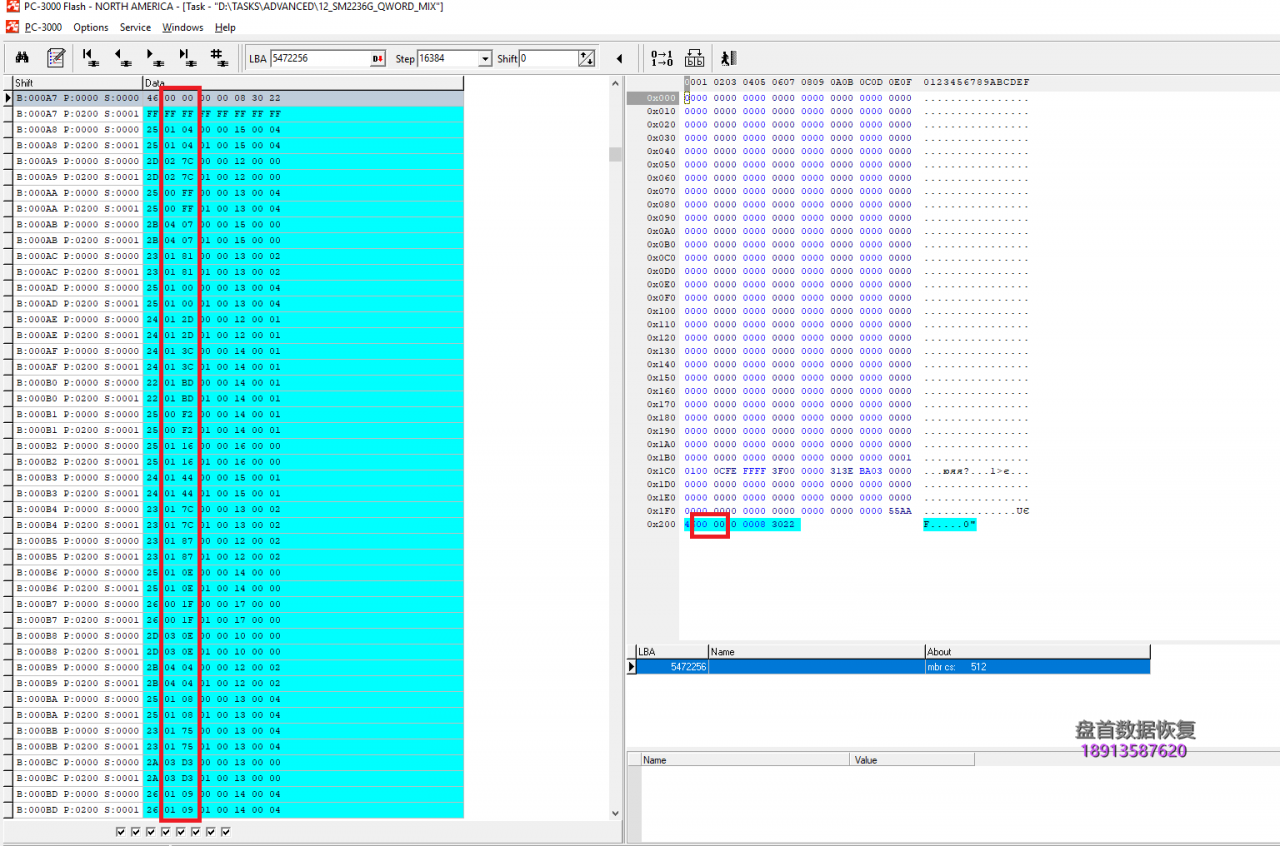Click the Shift value input field
The height and width of the screenshot is (846, 1280).
[x=547, y=59]
